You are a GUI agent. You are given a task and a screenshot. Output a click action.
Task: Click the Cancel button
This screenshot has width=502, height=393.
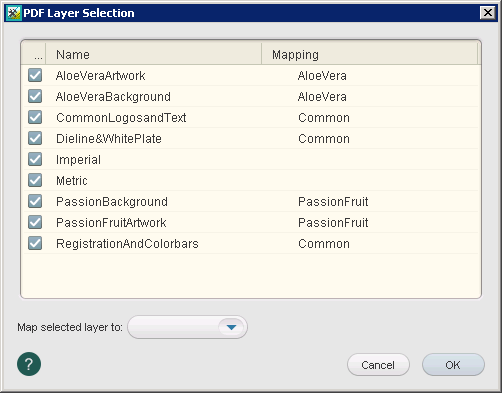click(378, 365)
